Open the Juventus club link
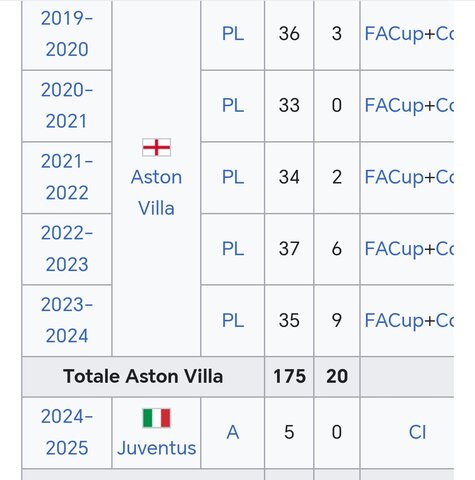475x480 pixels. (x=156, y=448)
